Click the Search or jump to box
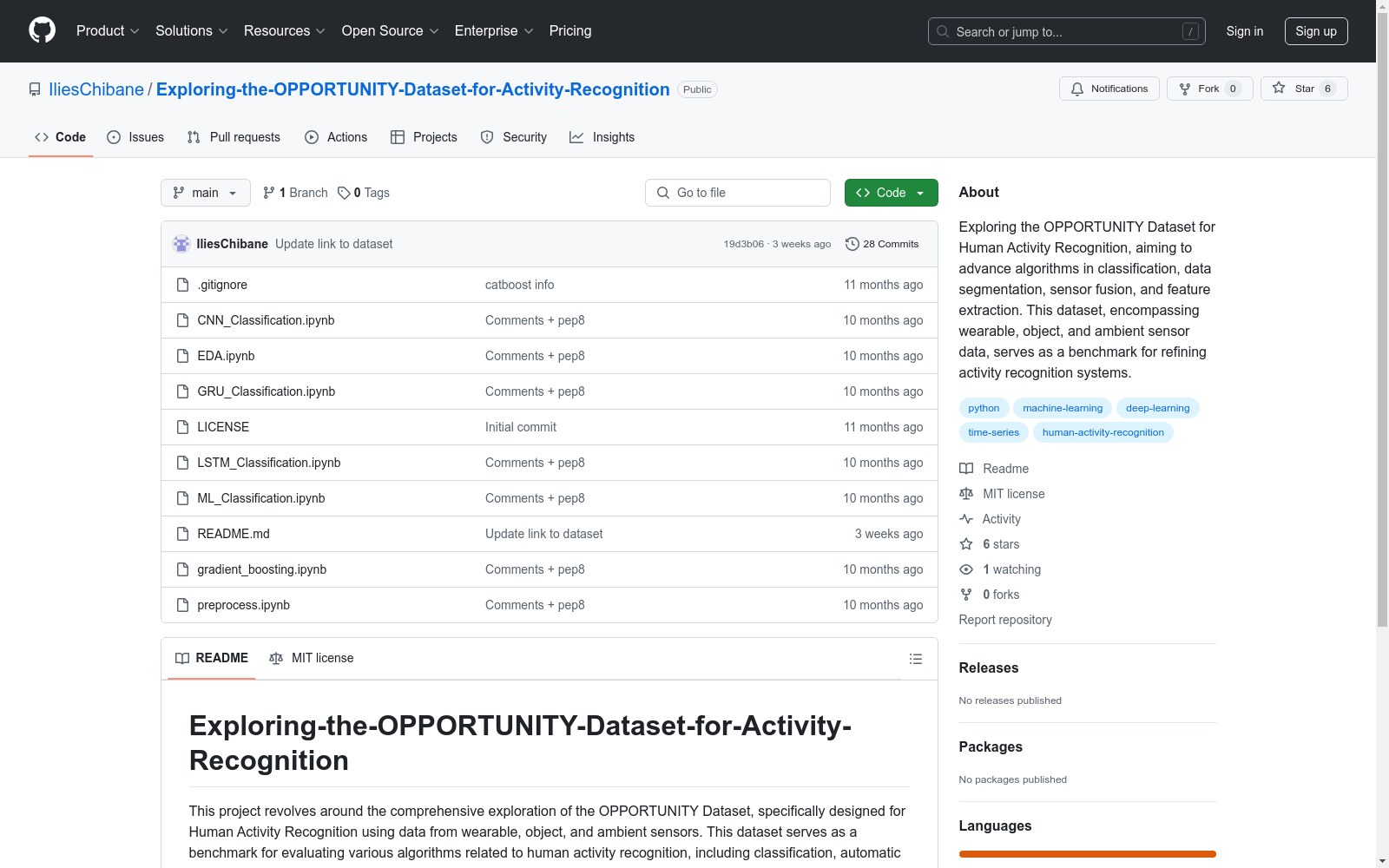1389x868 pixels. tap(1066, 31)
